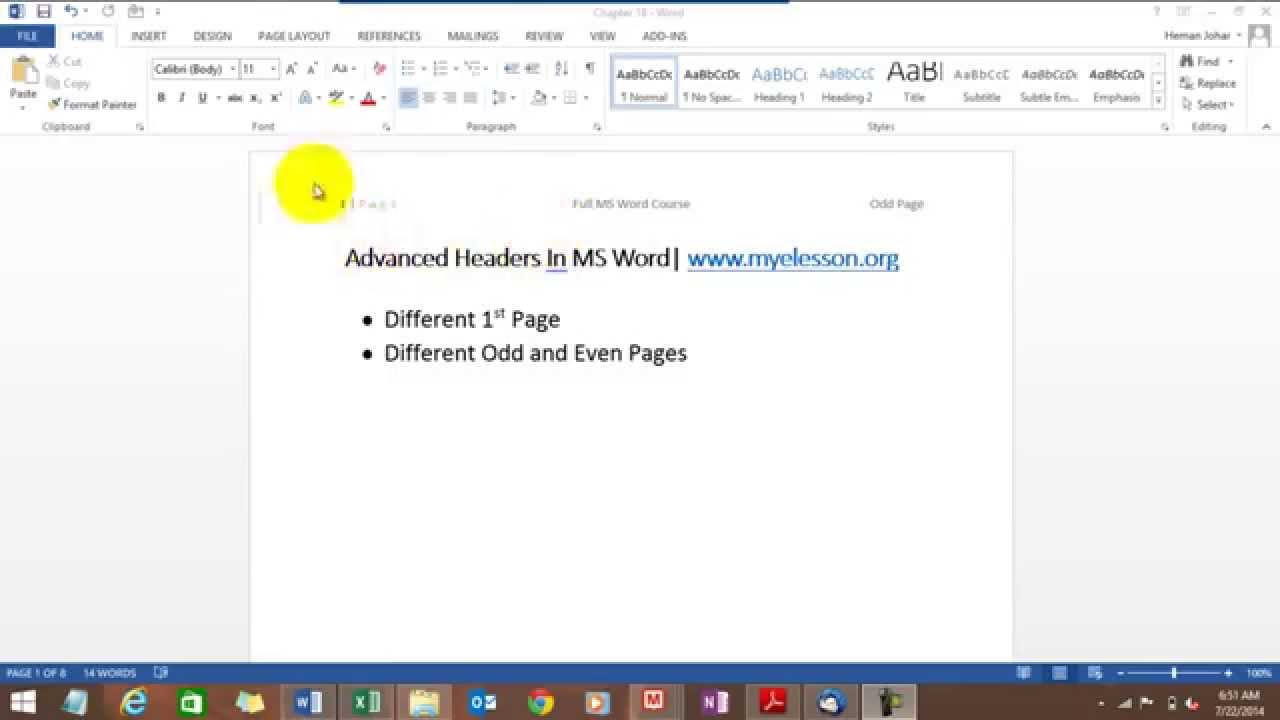The width and height of the screenshot is (1280, 720).
Task: Open Google Chrome from the taskbar
Action: click(541, 702)
